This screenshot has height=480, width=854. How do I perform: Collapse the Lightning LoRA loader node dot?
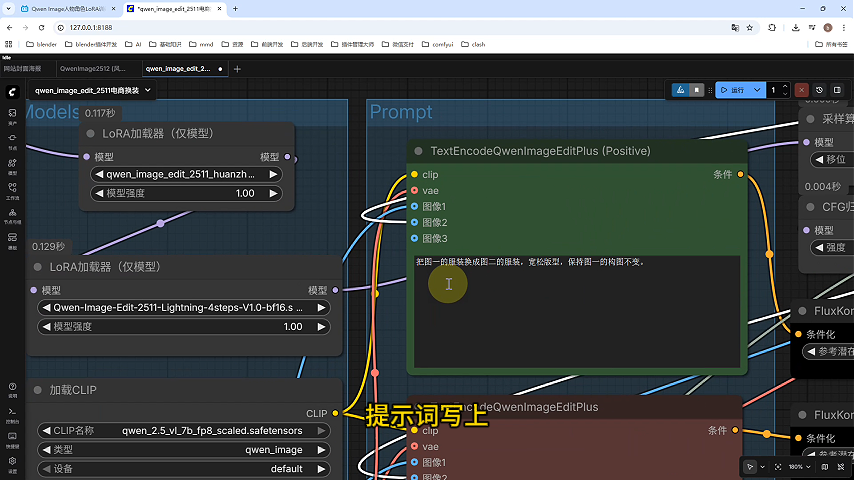tap(38, 267)
